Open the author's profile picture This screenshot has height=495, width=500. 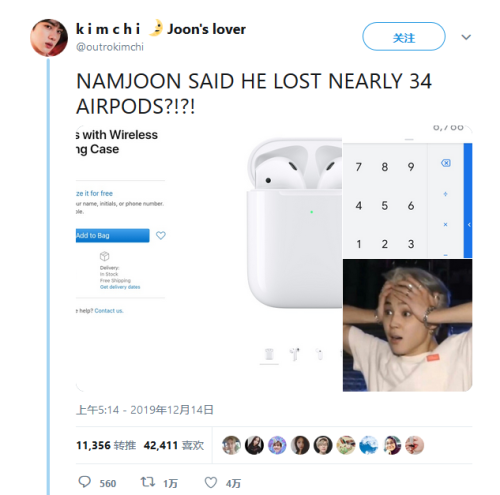(49, 38)
